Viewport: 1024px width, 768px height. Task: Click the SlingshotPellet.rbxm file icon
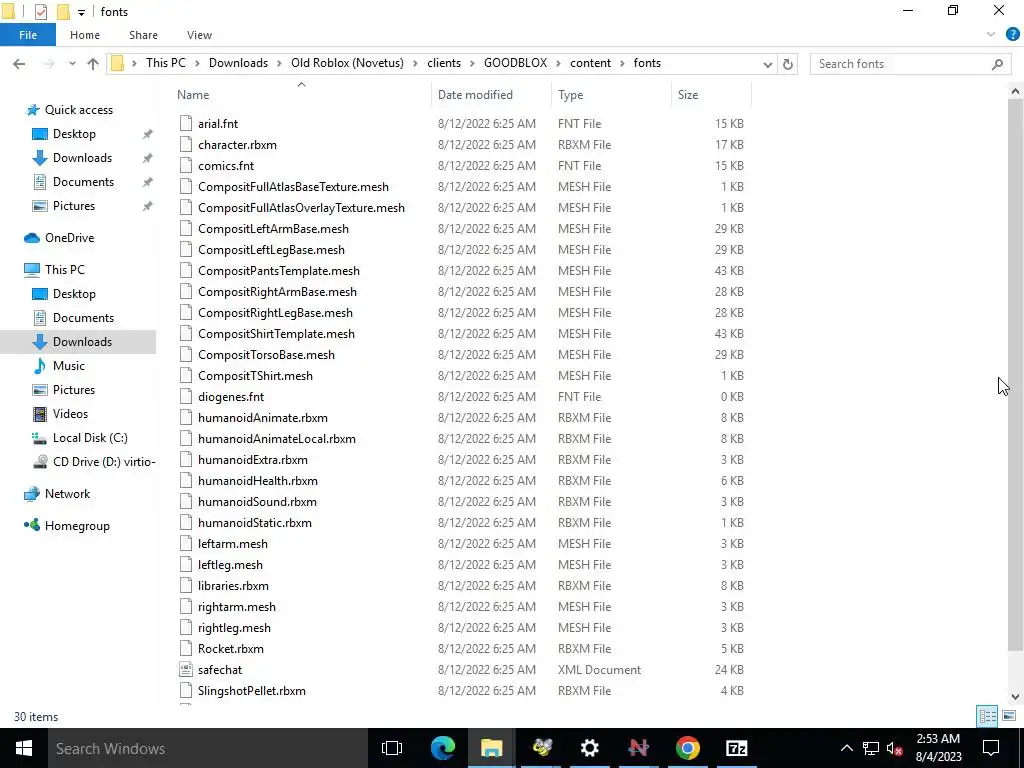click(x=185, y=690)
